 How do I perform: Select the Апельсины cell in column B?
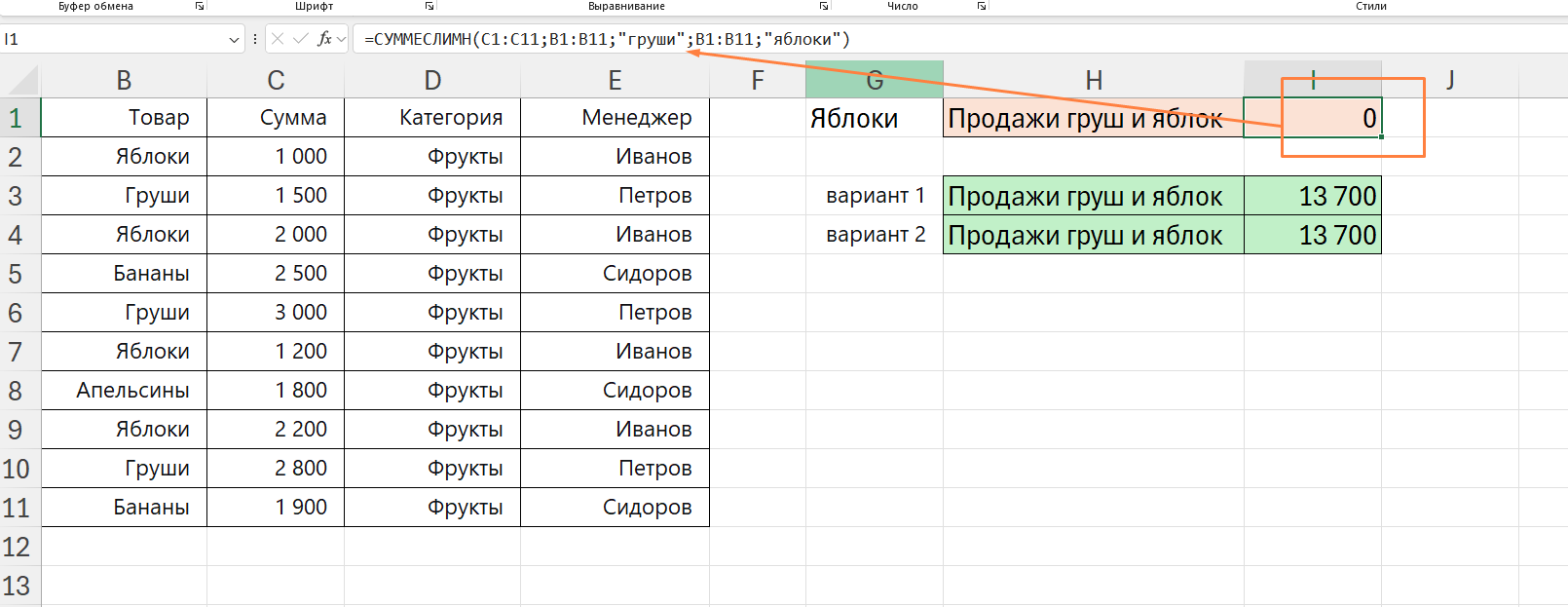[125, 391]
